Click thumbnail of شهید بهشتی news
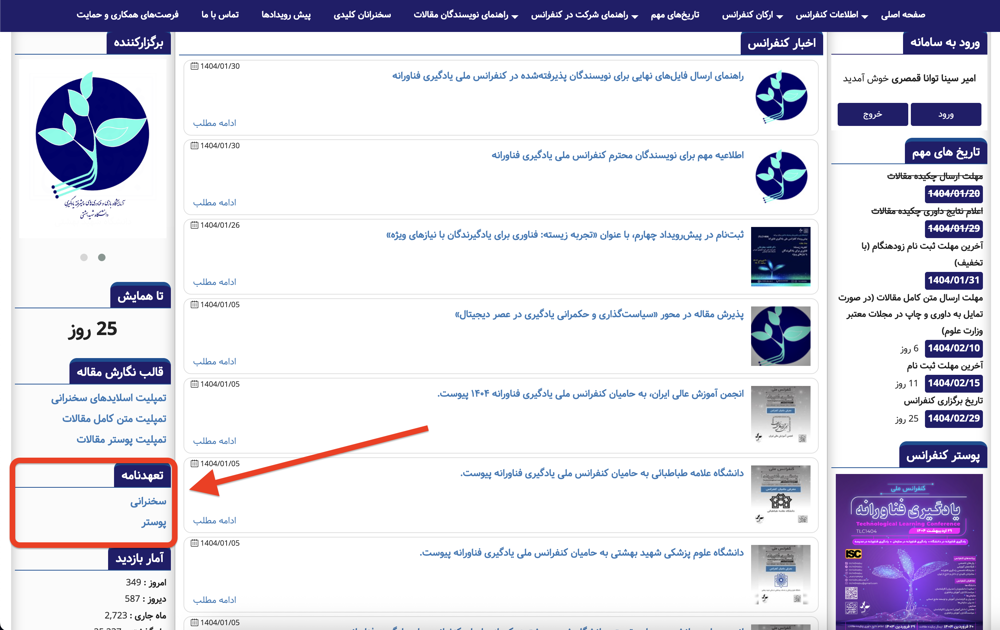1000x630 pixels. [781, 575]
